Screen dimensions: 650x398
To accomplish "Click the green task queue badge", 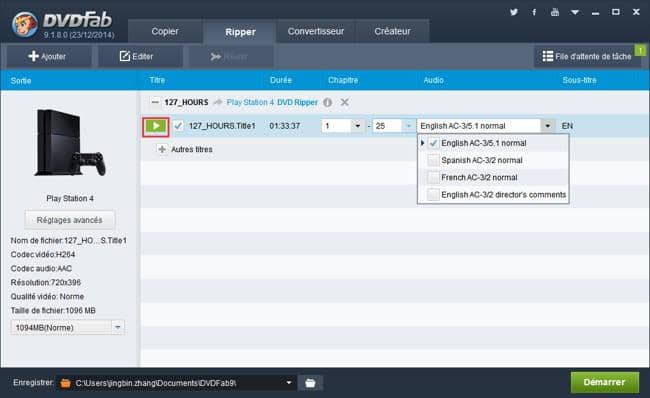I will pos(640,50).
